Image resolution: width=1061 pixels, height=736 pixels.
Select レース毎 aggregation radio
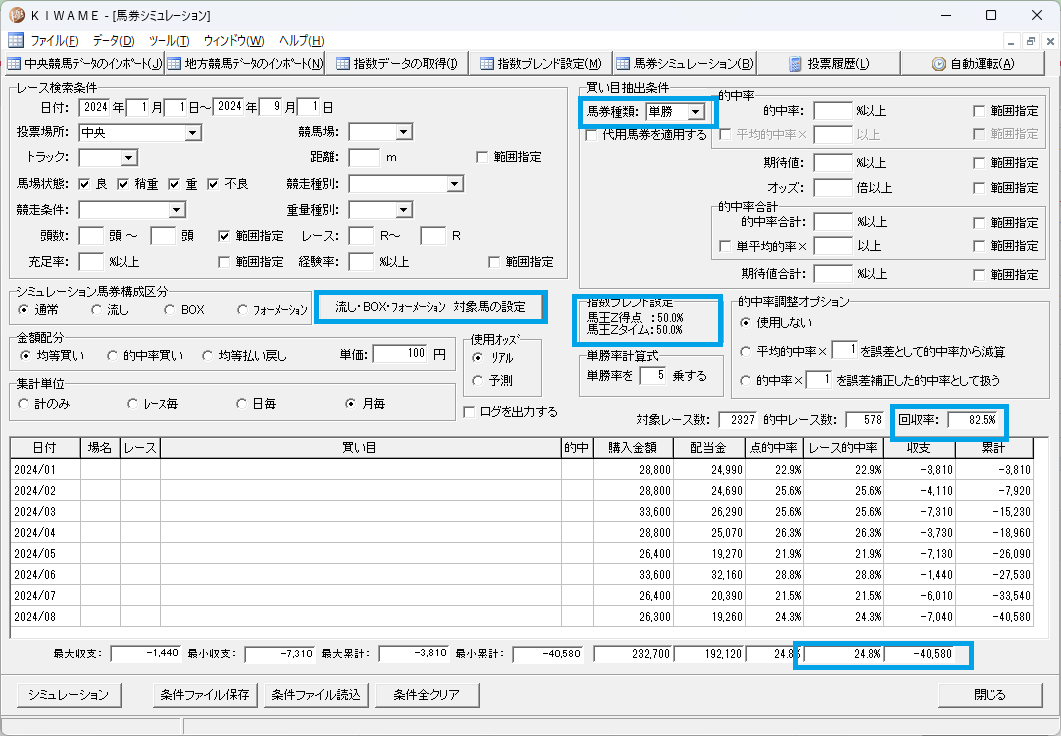(x=132, y=404)
